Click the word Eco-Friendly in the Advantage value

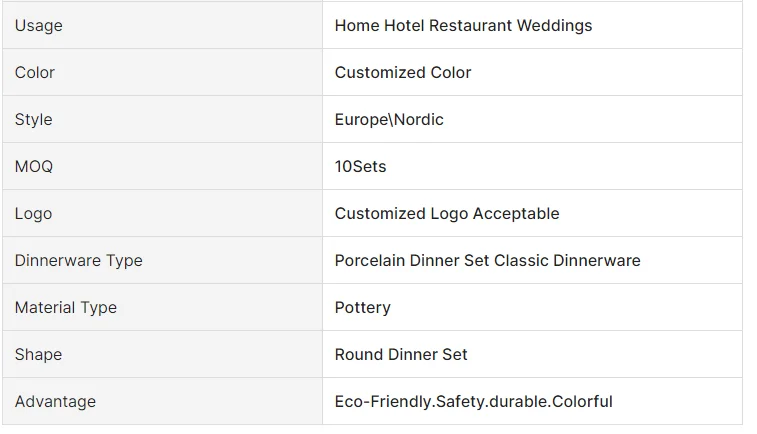383,402
